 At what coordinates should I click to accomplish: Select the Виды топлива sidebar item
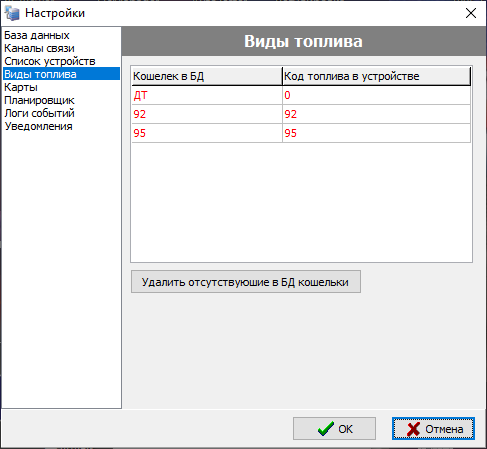click(x=61, y=74)
